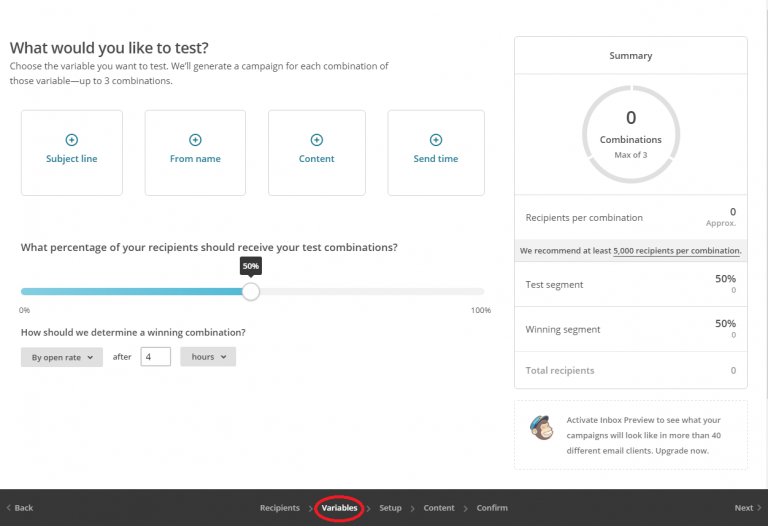Click the plus icon above Content
The width and height of the screenshot is (768, 526).
coord(316,140)
